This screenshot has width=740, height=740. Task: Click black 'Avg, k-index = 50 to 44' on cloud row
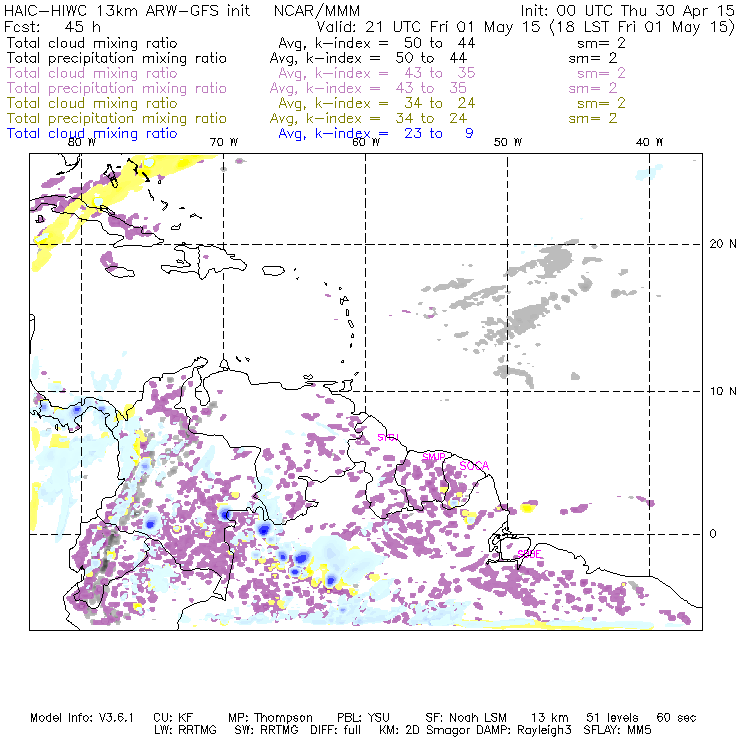click(x=377, y=43)
